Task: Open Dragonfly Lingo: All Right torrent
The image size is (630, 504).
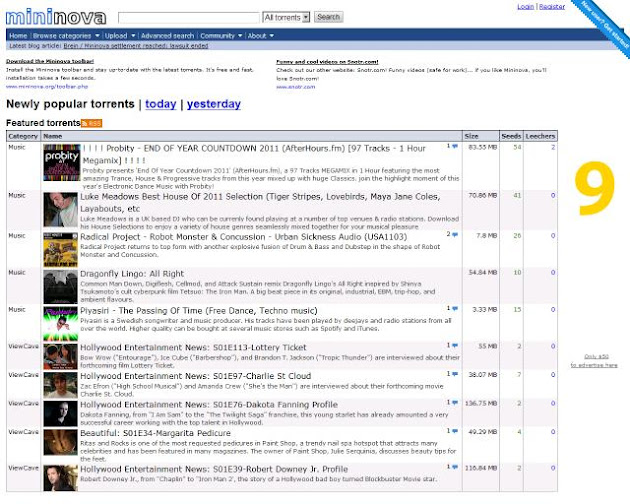Action: click(132, 274)
